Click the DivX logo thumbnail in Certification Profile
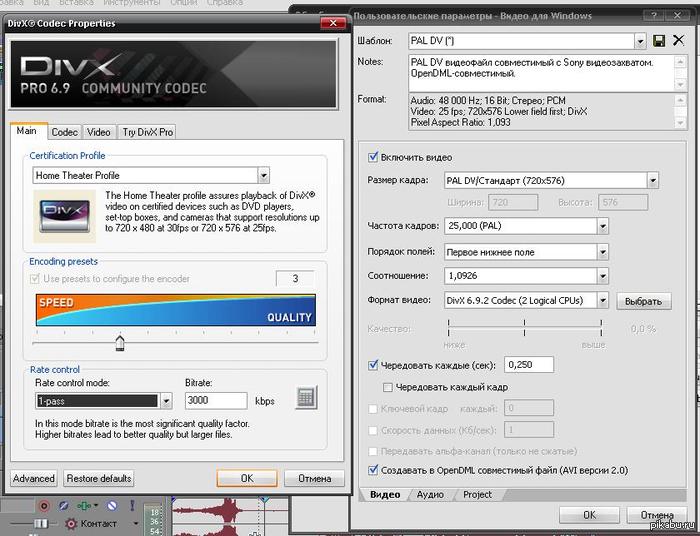 point(64,216)
